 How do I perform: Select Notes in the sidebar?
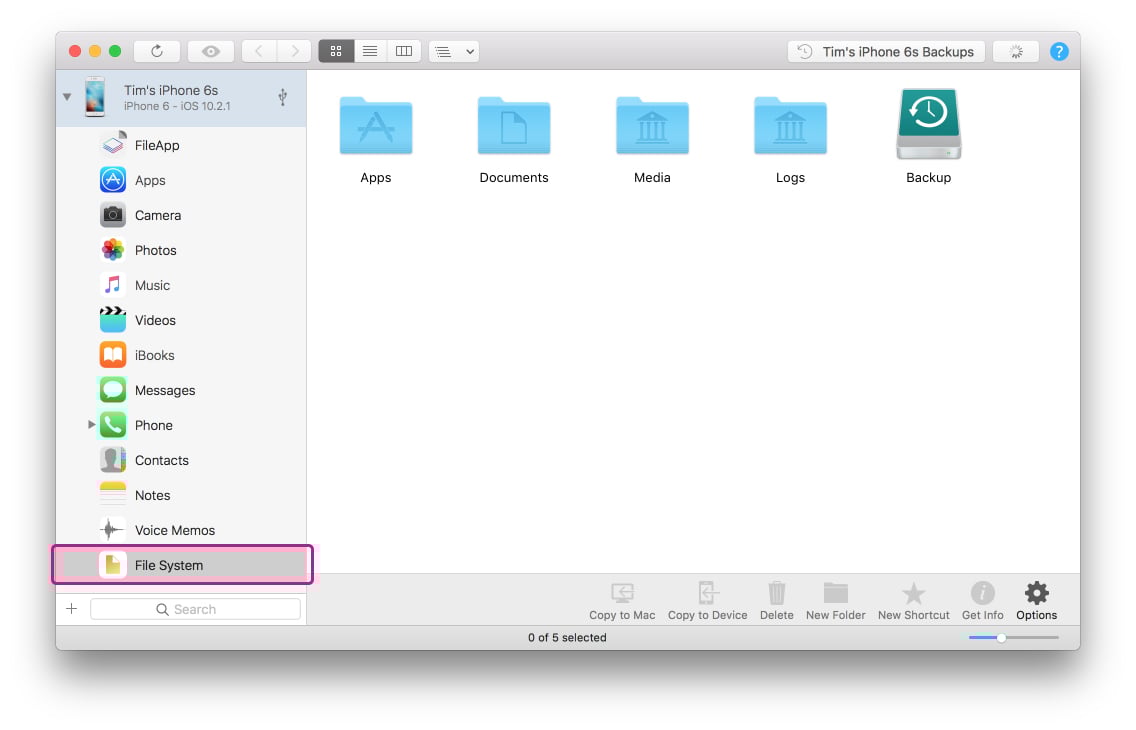[x=181, y=495]
